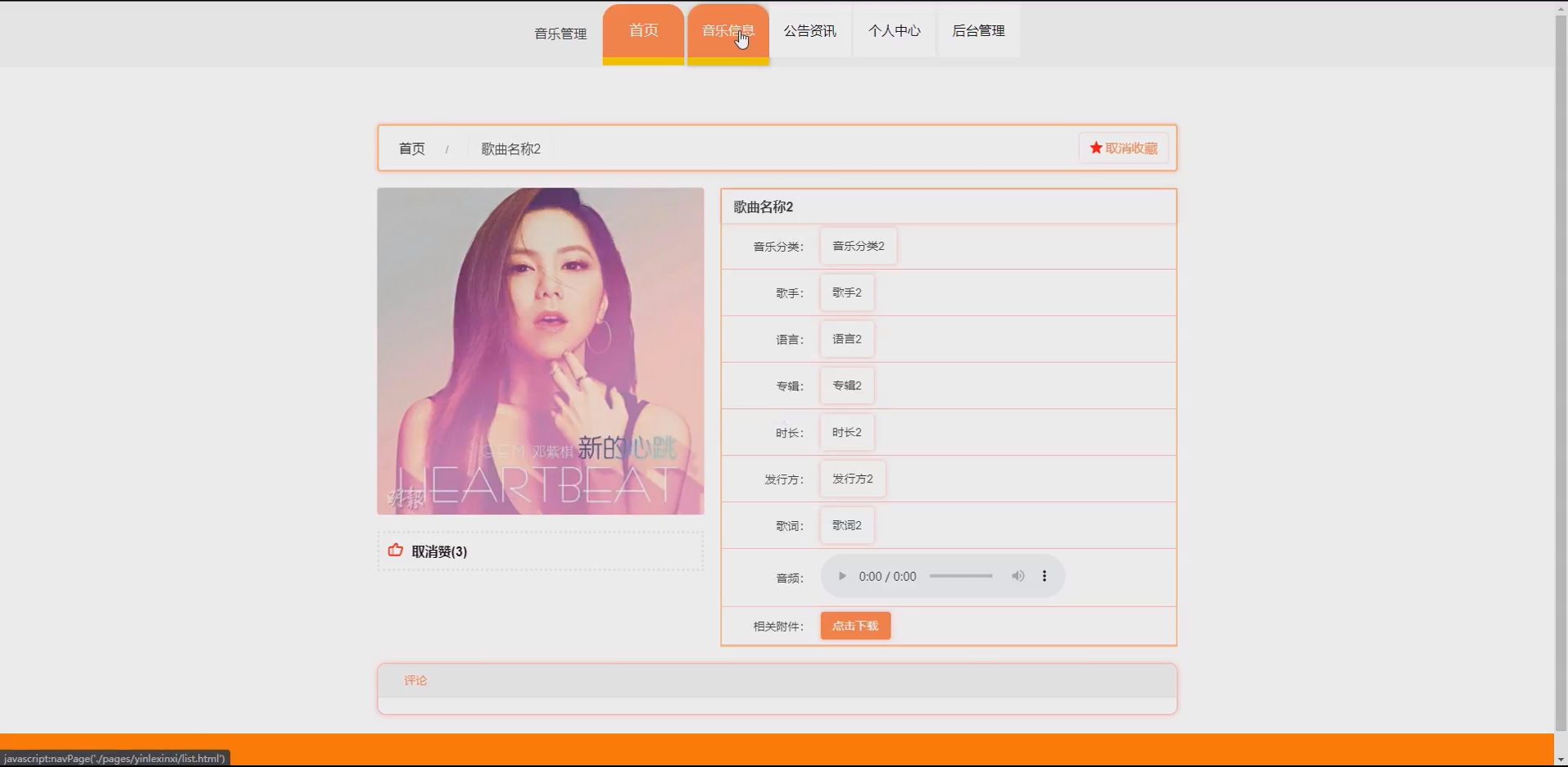Click the thumbs-up icon beside 取消赞
The height and width of the screenshot is (767, 1568).
[x=396, y=551]
